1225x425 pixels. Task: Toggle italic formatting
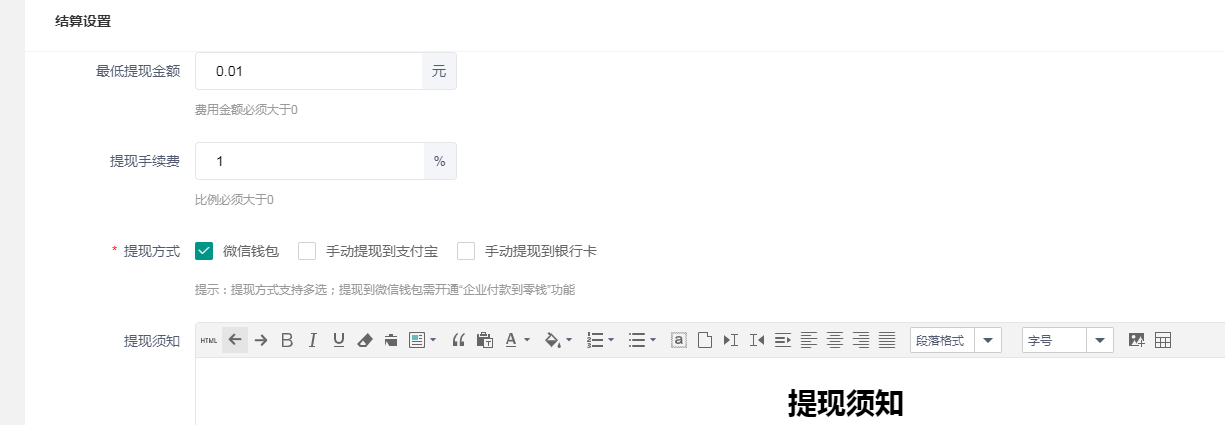pos(312,340)
